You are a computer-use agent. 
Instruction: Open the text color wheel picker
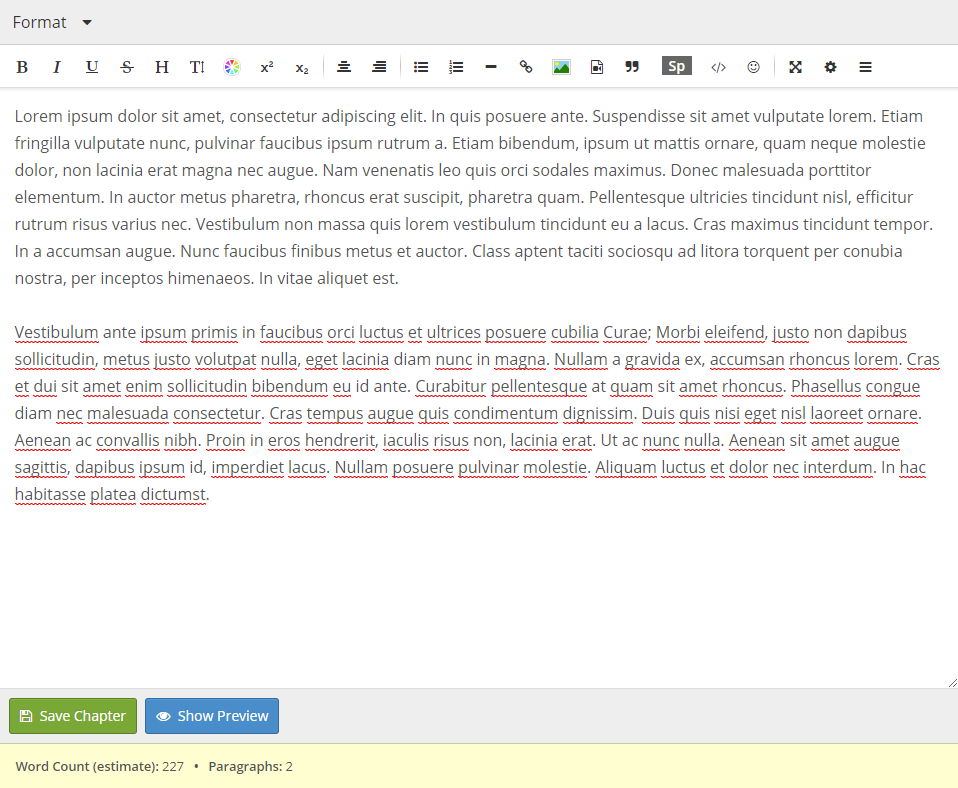(232, 66)
